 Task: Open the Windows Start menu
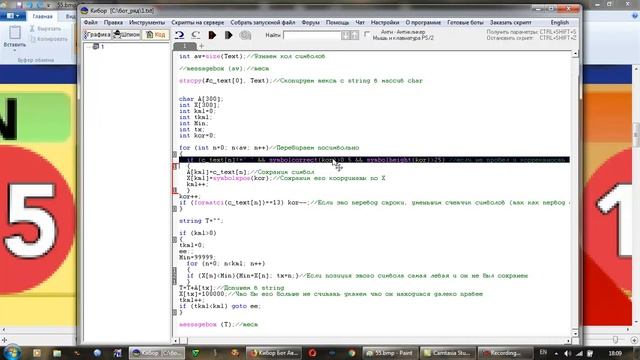(11, 353)
